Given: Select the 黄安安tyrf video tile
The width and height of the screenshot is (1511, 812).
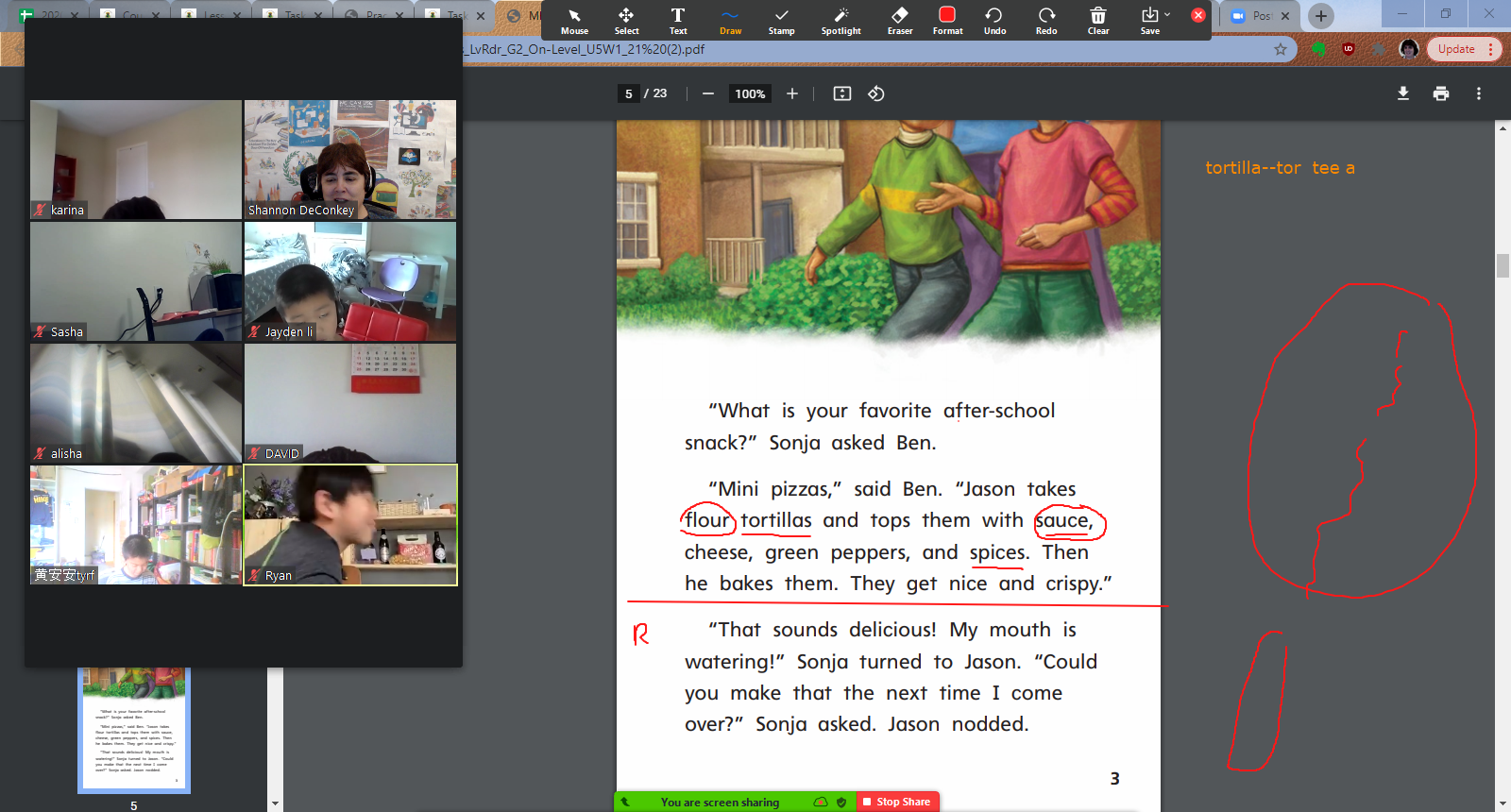Looking at the screenshot, I should (136, 525).
